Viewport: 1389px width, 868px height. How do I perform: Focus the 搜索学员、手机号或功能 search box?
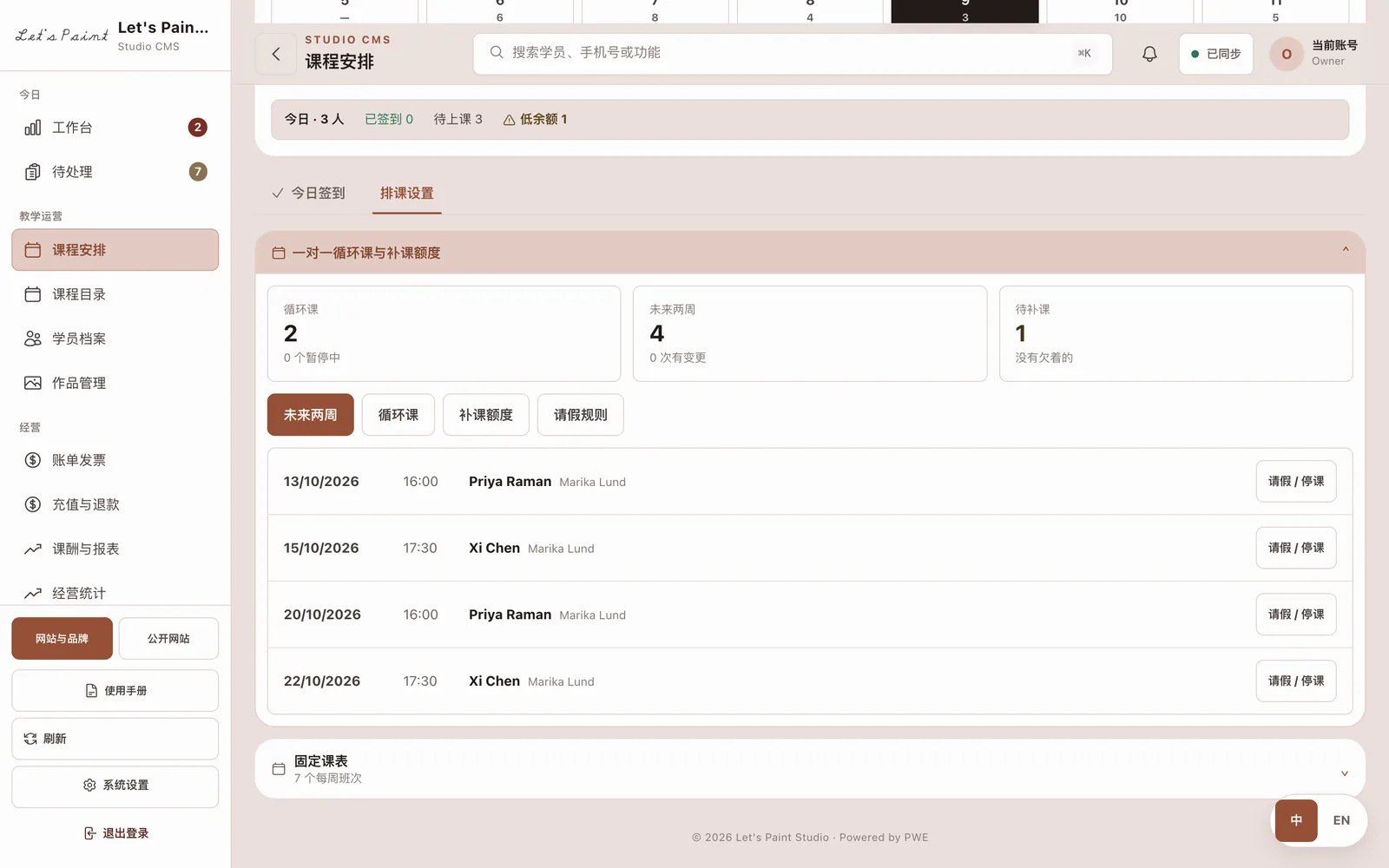click(793, 54)
